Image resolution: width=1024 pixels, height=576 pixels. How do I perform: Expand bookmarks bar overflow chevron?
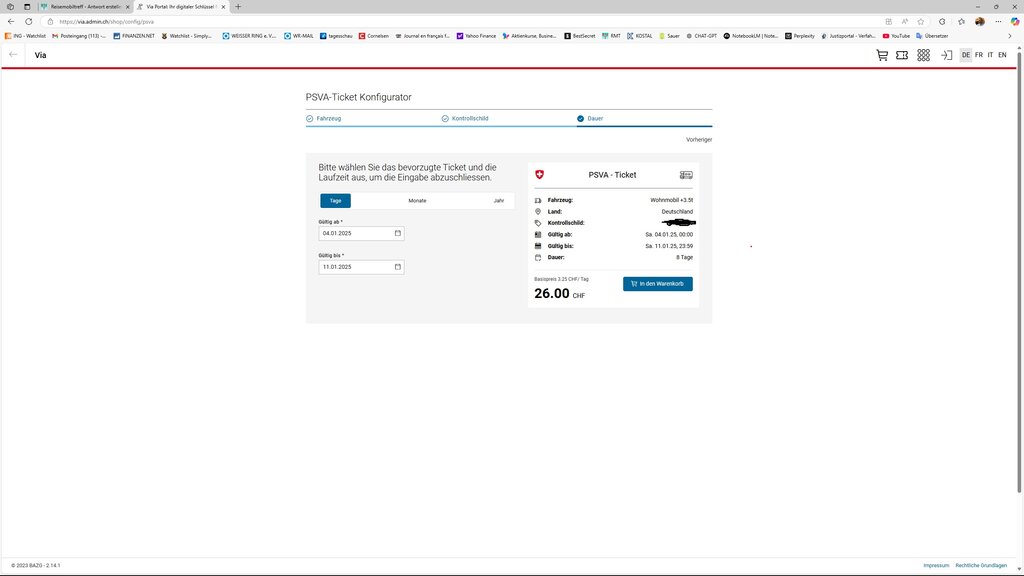click(x=1010, y=36)
